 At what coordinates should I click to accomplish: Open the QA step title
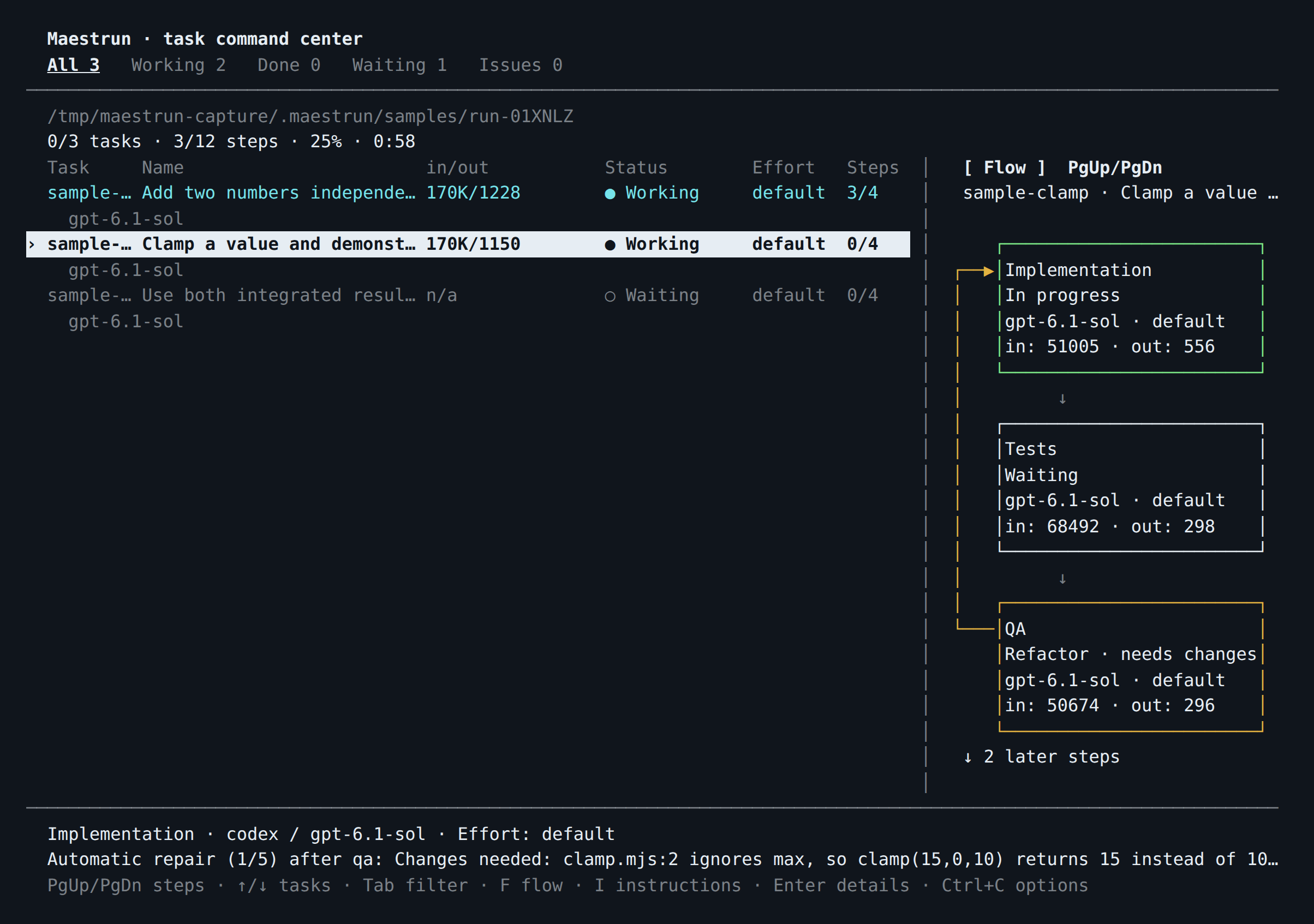[1016, 629]
